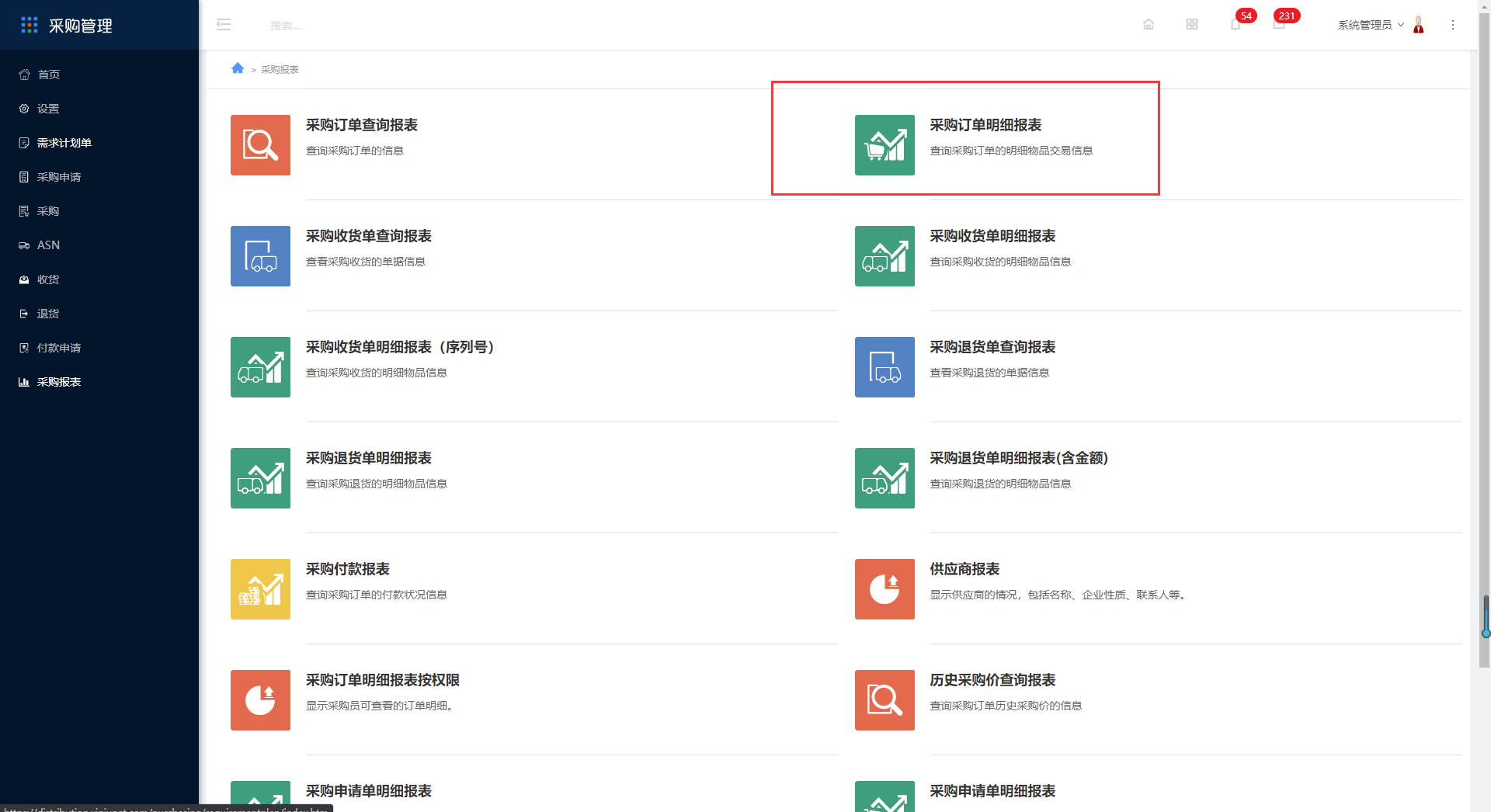This screenshot has height=812, width=1491.
Task: Open notifications bell with 54 badge
Action: tap(1236, 25)
